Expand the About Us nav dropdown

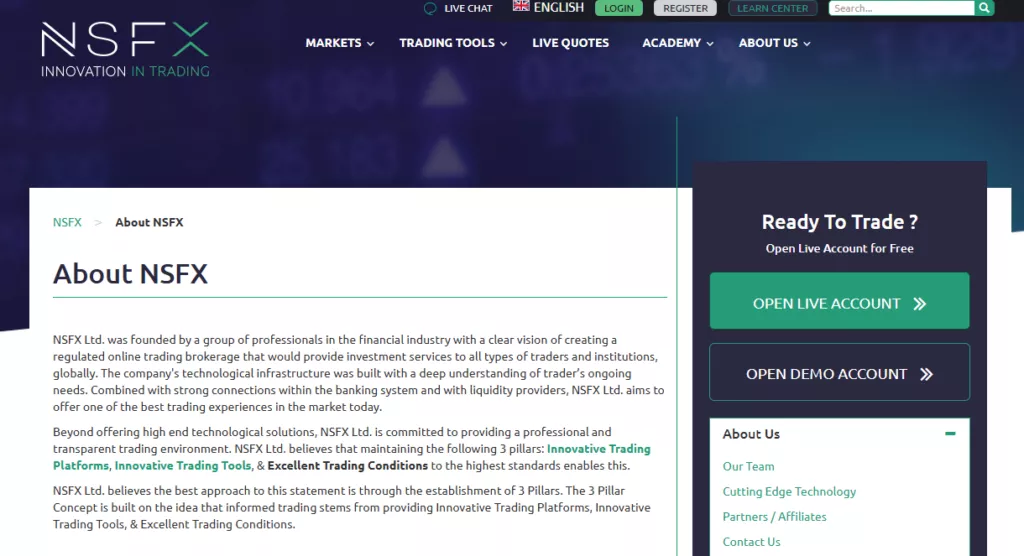[x=775, y=43]
